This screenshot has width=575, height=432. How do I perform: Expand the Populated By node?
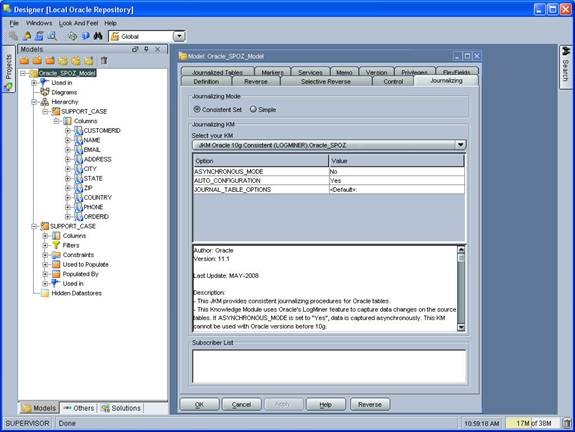pos(45,274)
